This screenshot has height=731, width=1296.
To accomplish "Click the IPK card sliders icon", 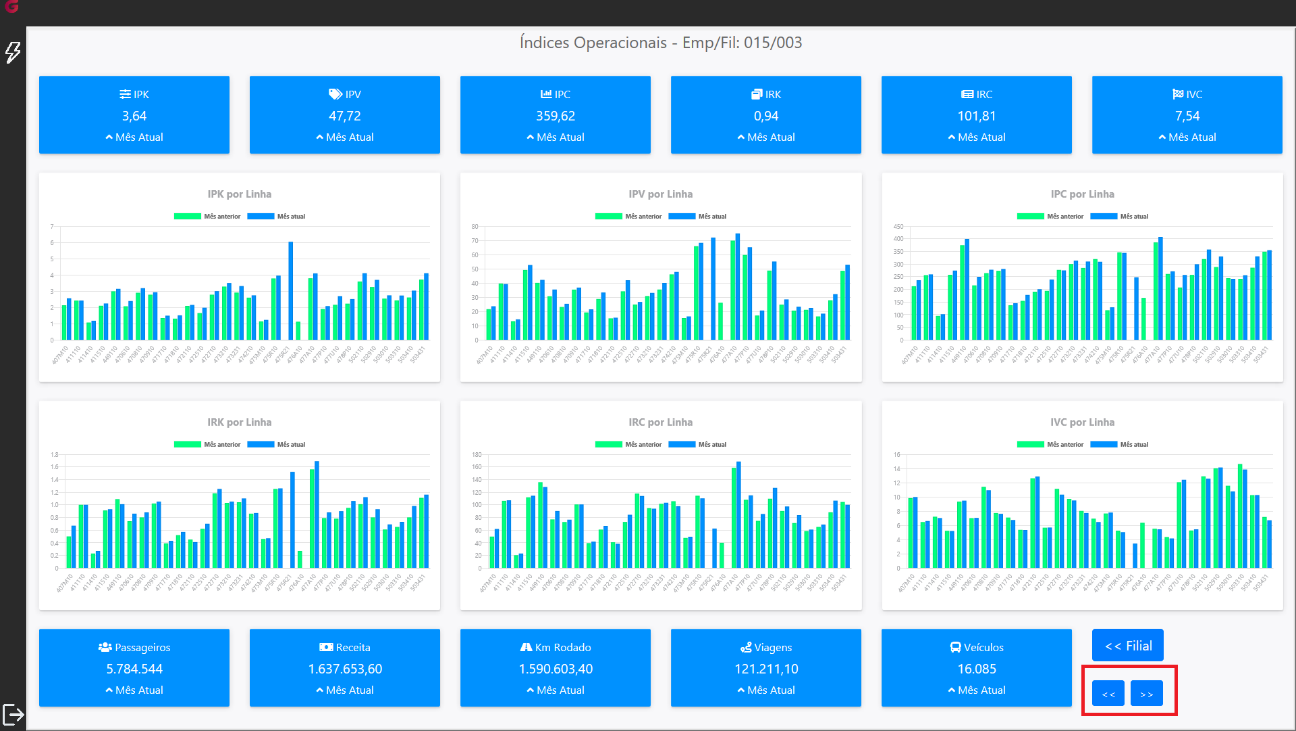I will pyautogui.click(x=125, y=94).
